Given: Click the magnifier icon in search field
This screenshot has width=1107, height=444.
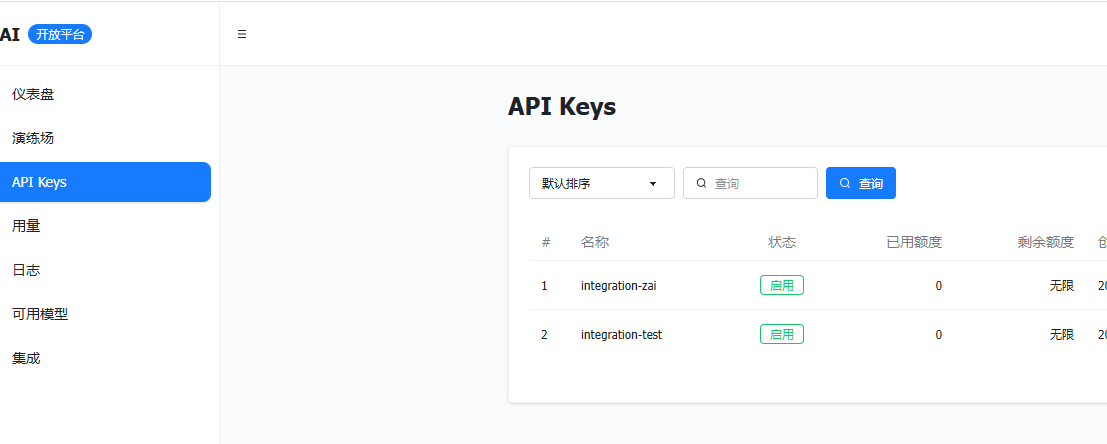Looking at the screenshot, I should click(x=701, y=184).
